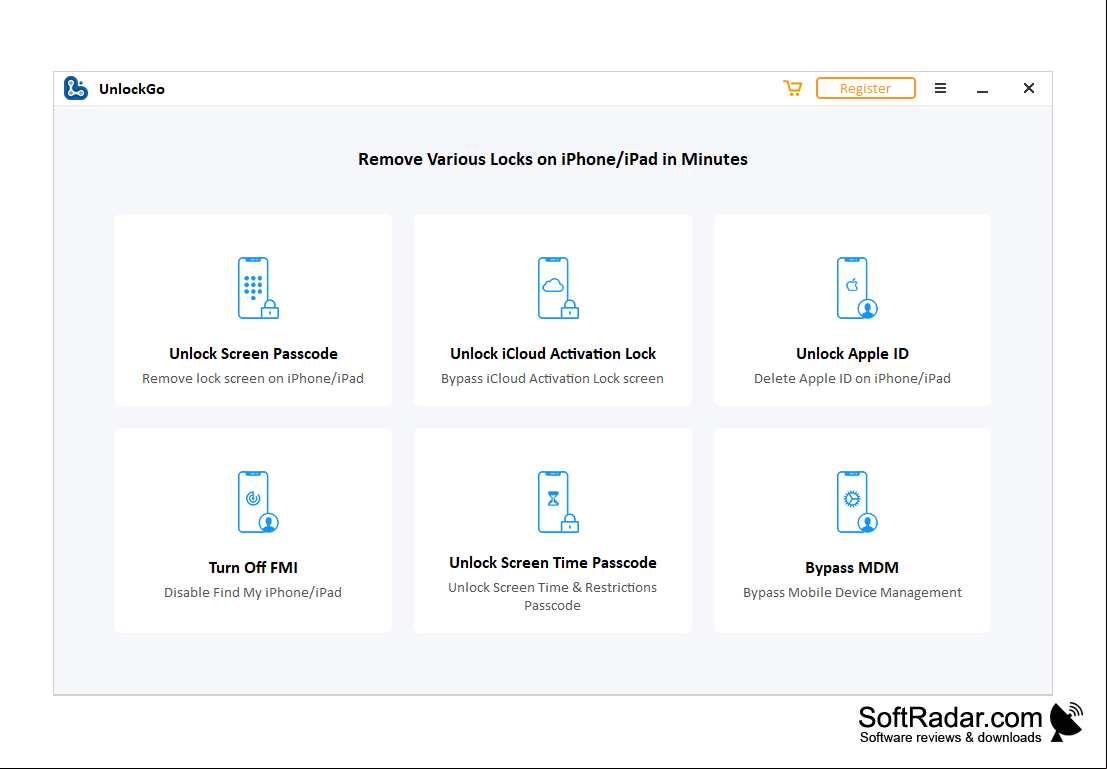The height and width of the screenshot is (769, 1107).
Task: Click 'Bypass Mobile Device Management' description
Action: tap(852, 592)
